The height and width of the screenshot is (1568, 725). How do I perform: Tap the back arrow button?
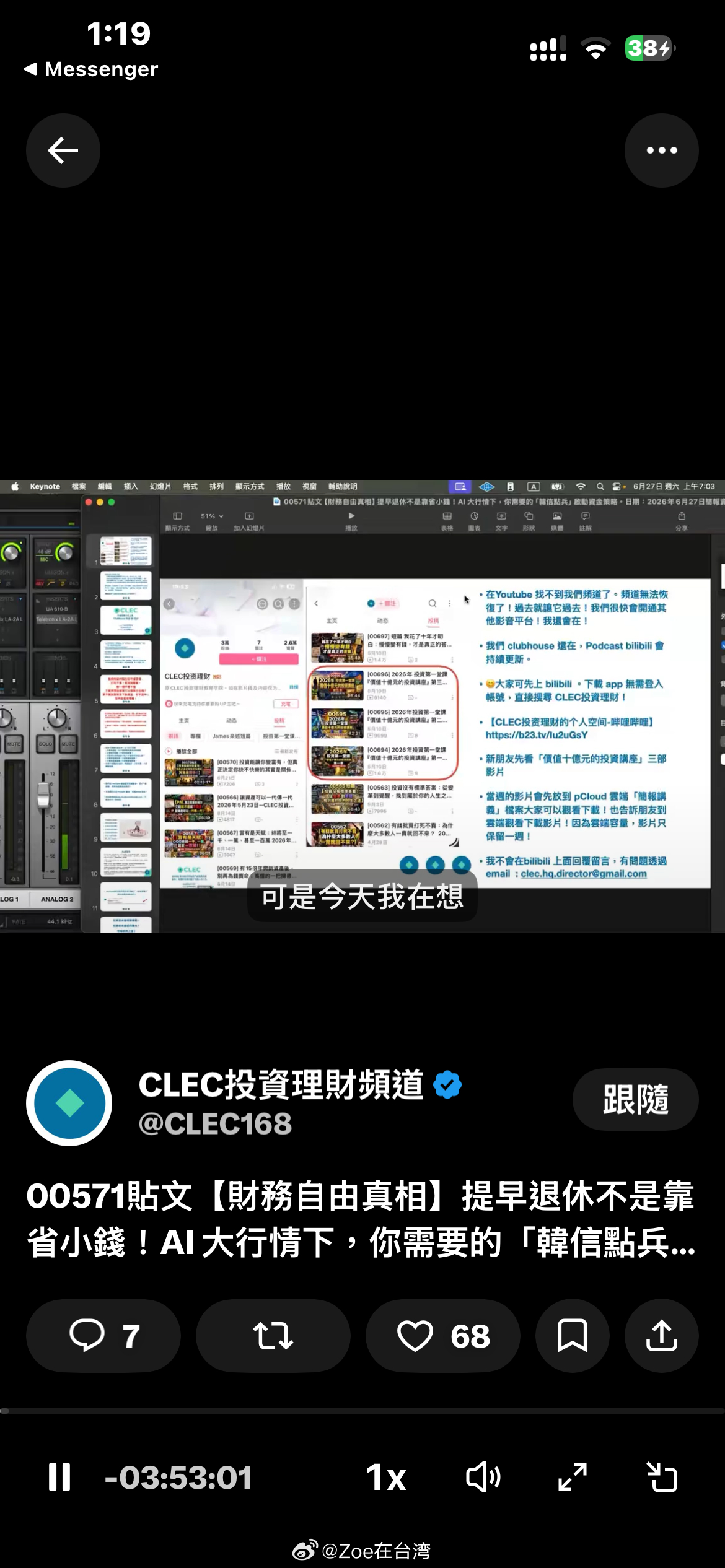(x=63, y=150)
